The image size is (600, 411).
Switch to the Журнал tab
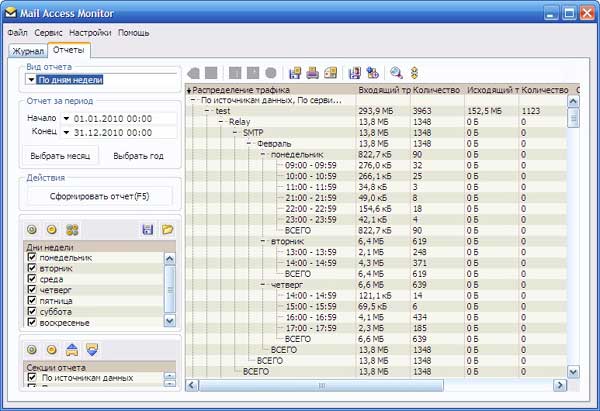pyautogui.click(x=28, y=51)
